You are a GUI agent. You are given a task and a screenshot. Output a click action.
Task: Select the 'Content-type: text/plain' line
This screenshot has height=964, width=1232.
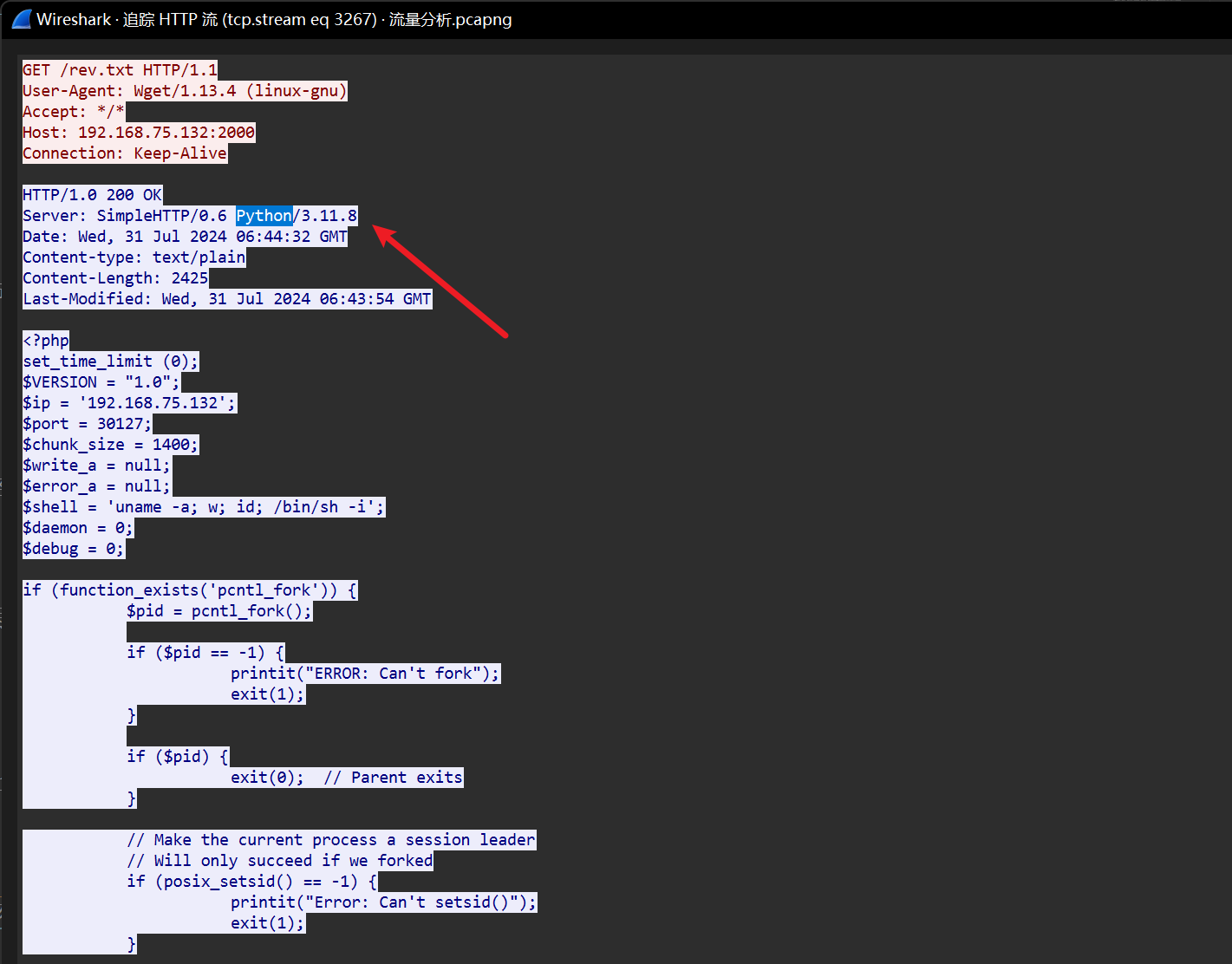point(134,257)
